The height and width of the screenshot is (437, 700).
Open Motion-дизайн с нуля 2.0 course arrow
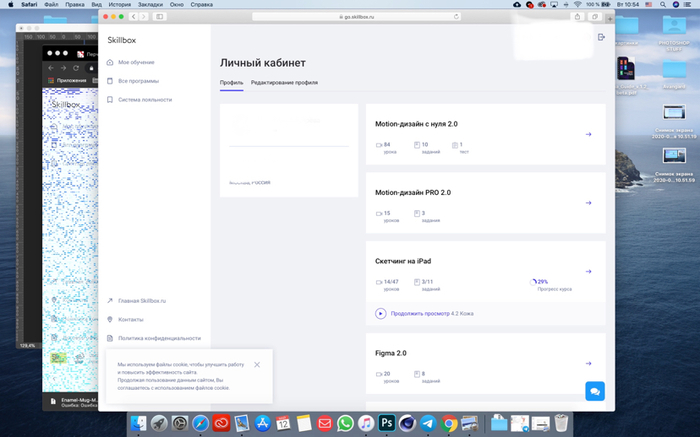[588, 134]
